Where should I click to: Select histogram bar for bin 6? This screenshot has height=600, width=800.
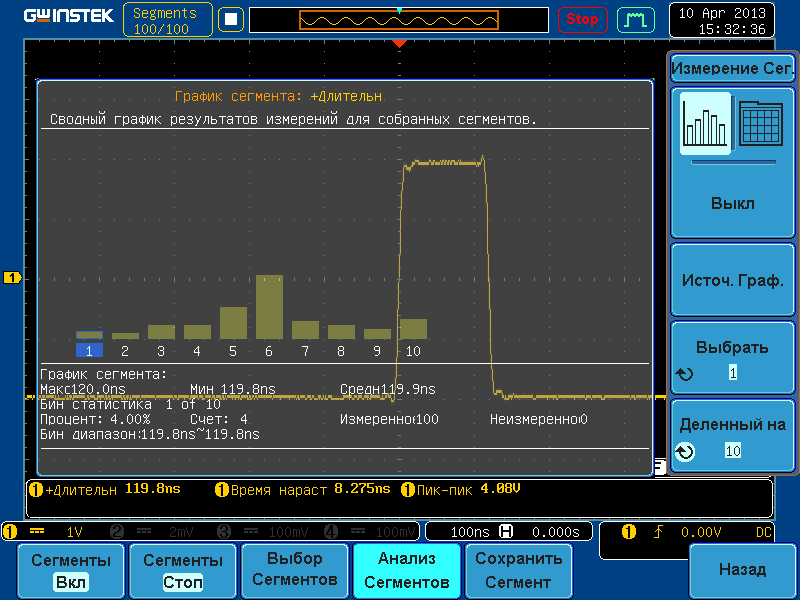(x=269, y=307)
